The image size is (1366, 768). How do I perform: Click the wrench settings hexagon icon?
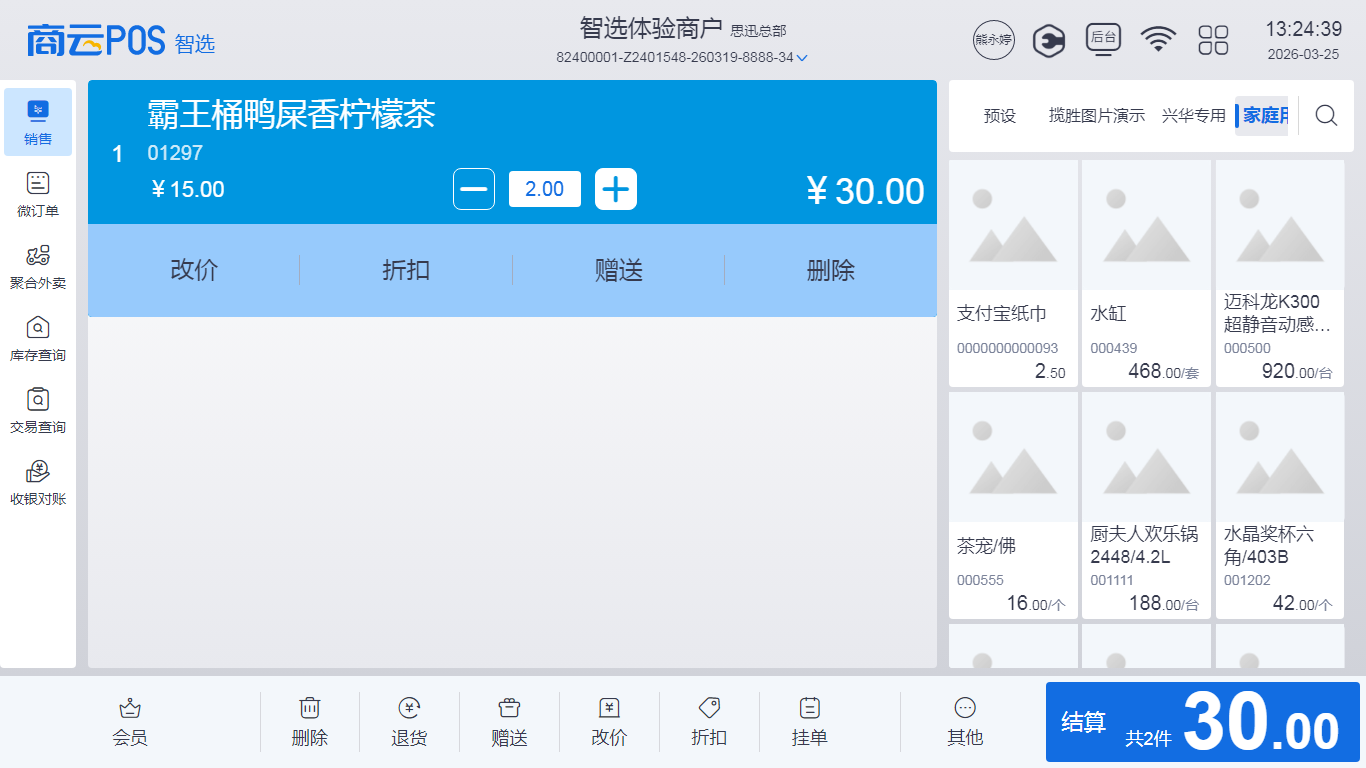(1048, 40)
